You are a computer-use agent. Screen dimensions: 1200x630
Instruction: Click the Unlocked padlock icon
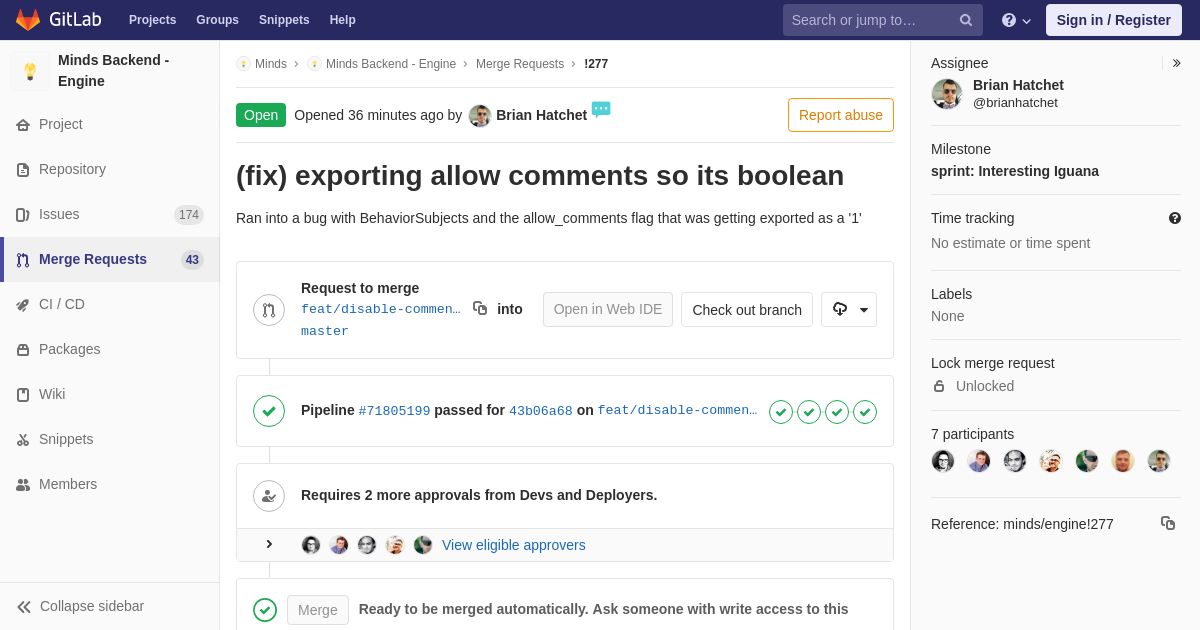[x=939, y=386]
